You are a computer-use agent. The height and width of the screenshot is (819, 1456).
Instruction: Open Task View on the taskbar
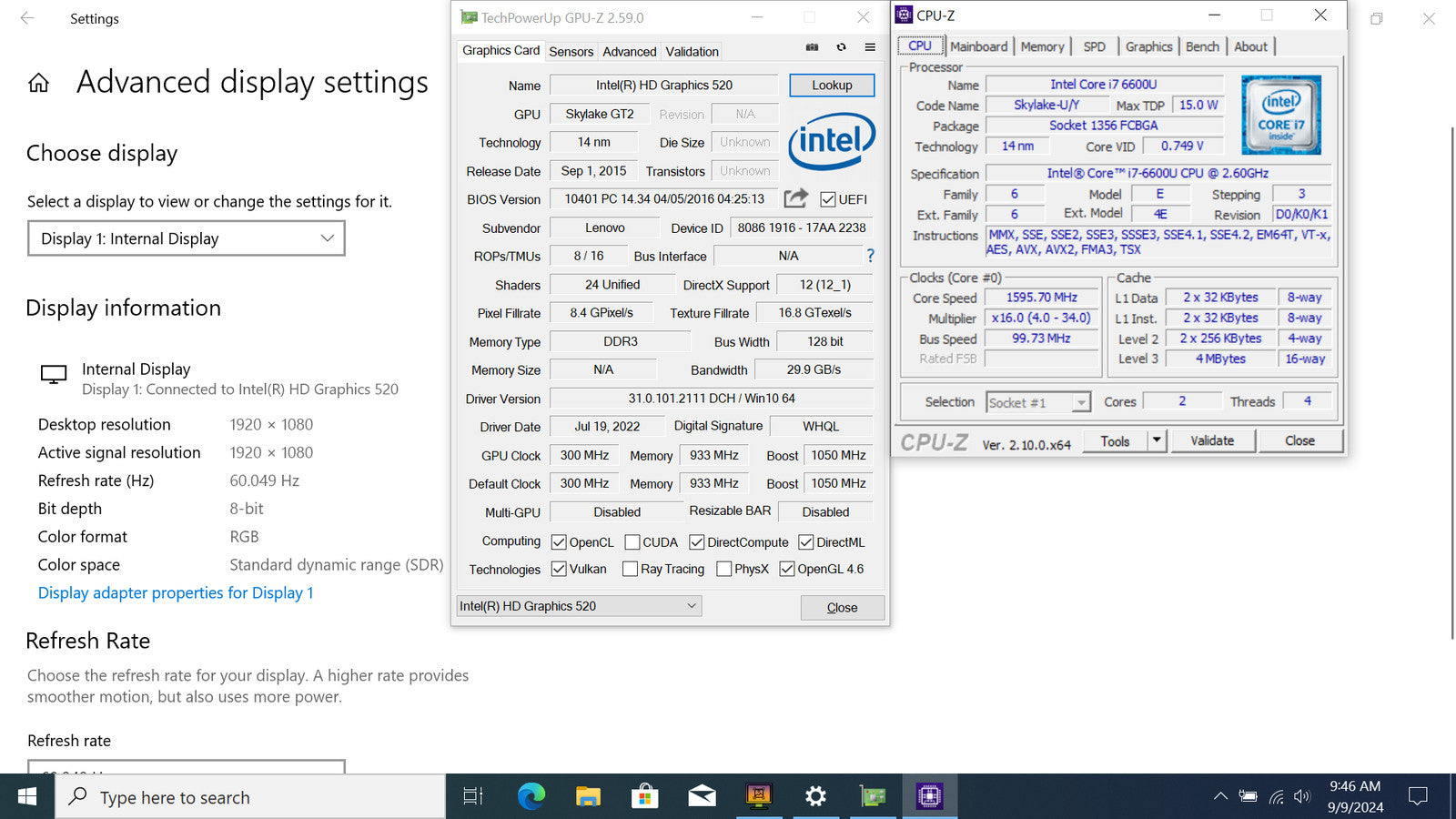[473, 797]
